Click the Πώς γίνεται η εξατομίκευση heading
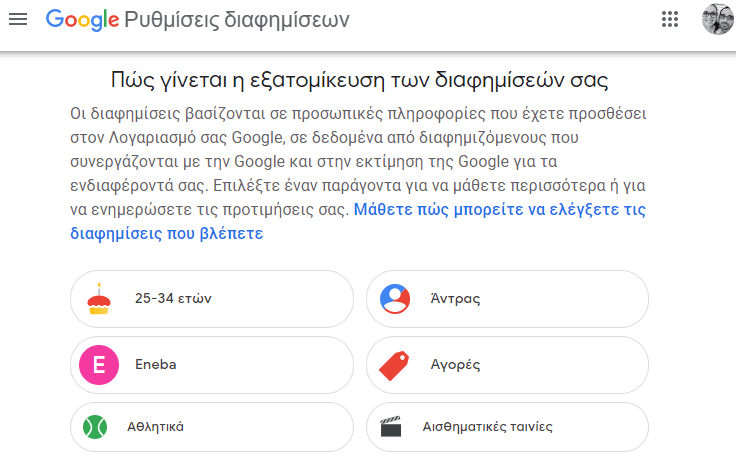The image size is (736, 456). (x=360, y=80)
